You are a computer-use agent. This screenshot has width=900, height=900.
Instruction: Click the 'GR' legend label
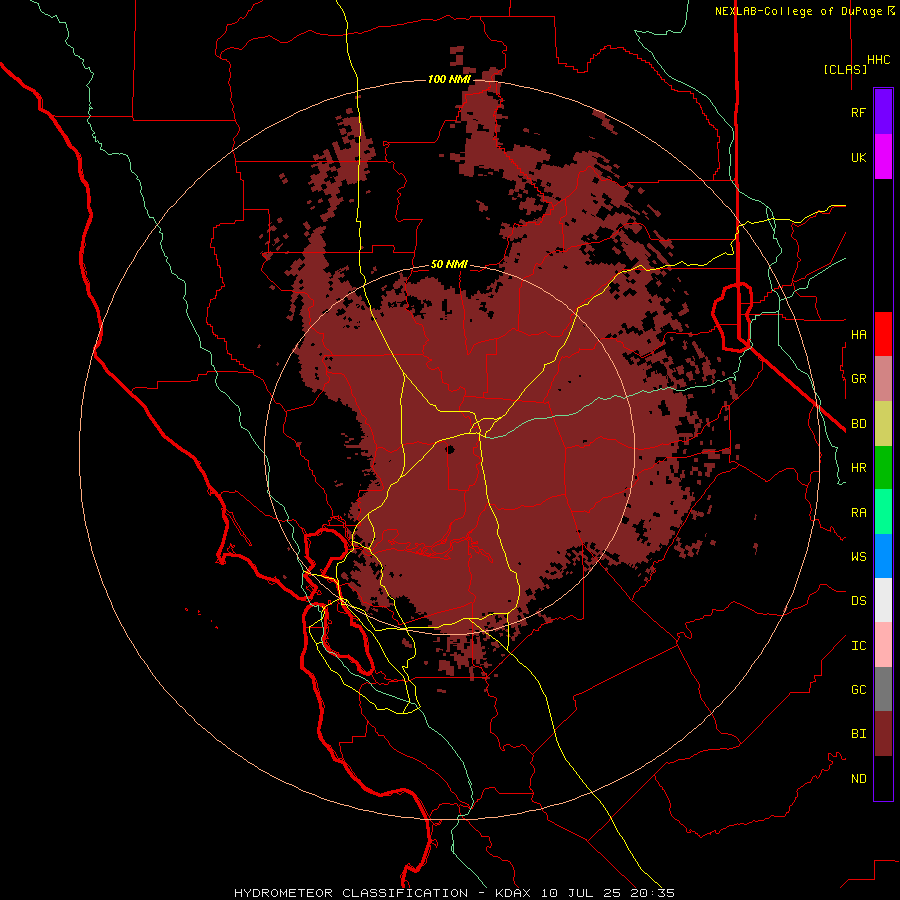coord(858,379)
